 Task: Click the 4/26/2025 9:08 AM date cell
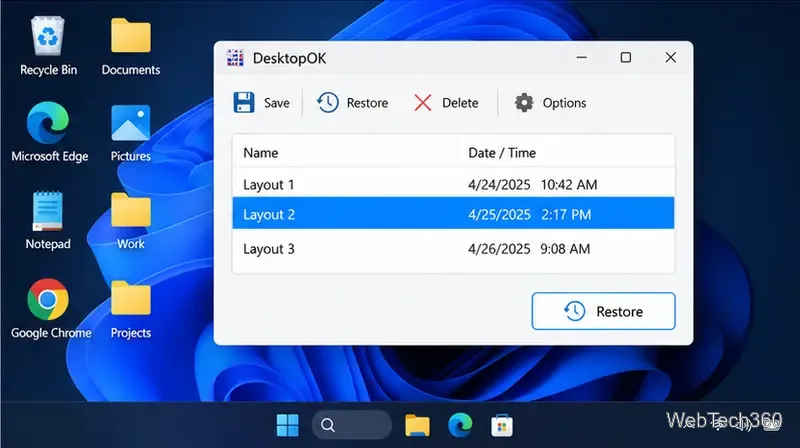point(529,249)
